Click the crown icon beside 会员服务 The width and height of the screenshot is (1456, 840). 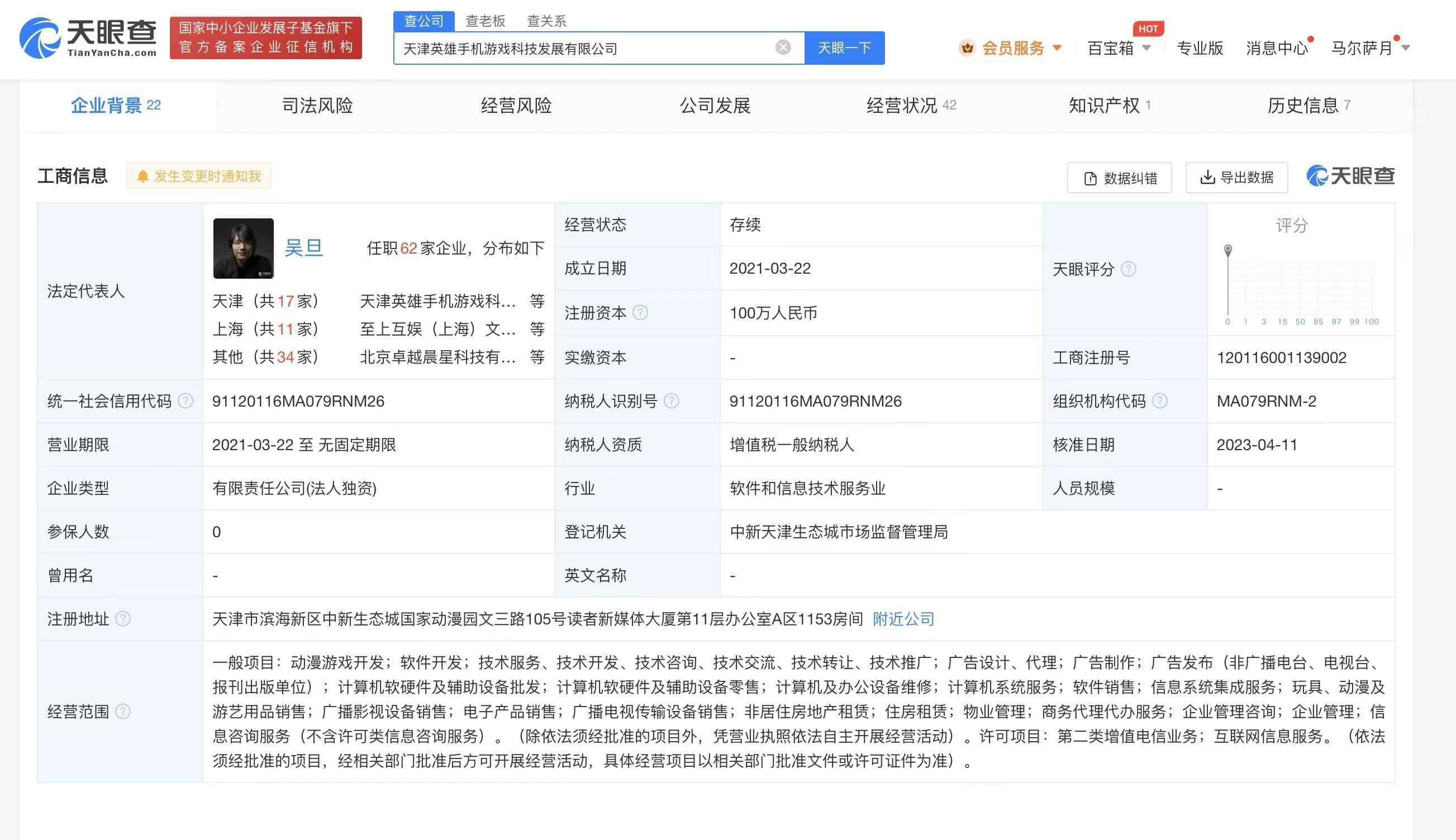[x=967, y=48]
